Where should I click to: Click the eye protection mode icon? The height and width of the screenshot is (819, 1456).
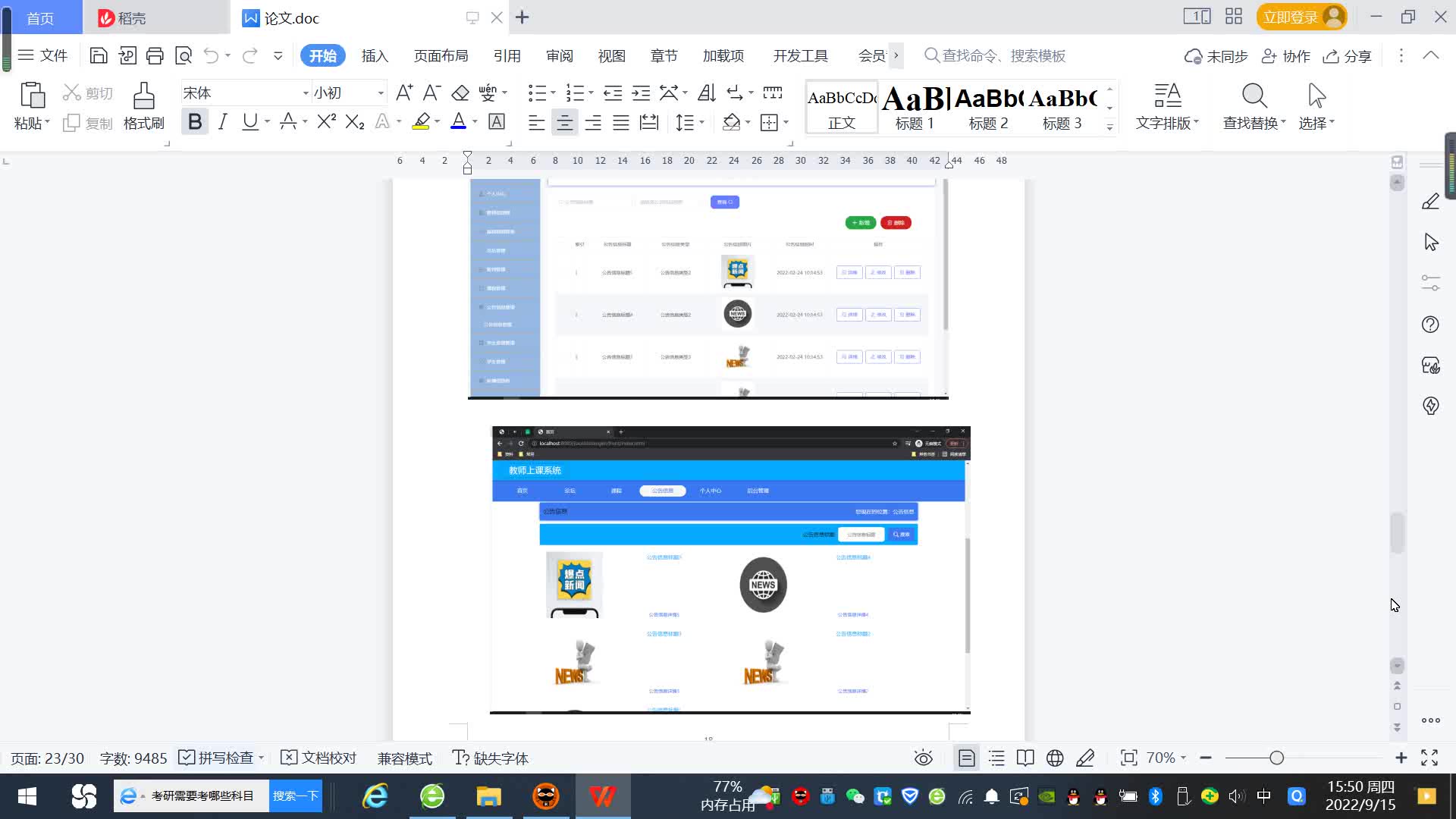923,758
